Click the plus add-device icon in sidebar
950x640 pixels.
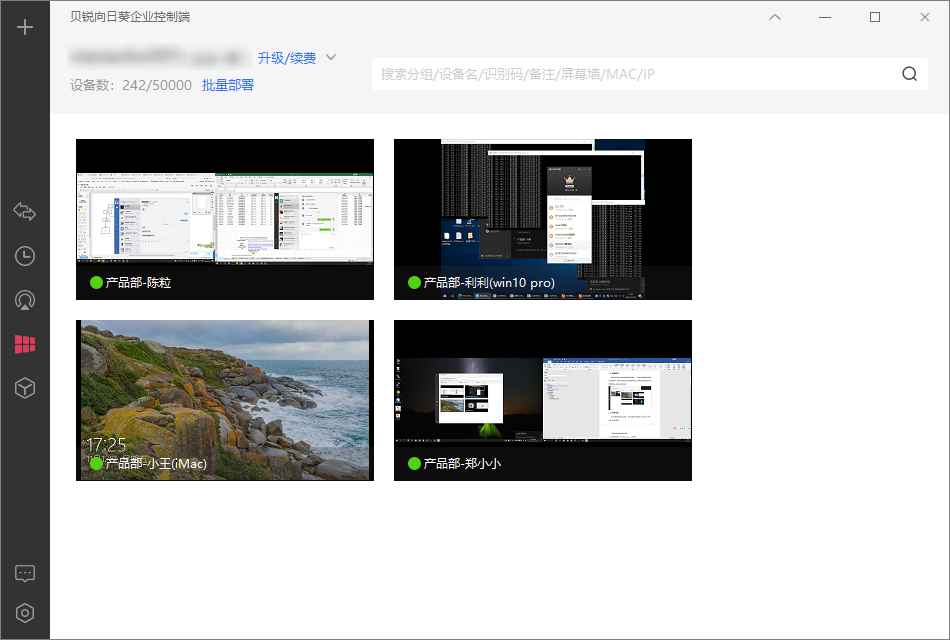(x=25, y=27)
